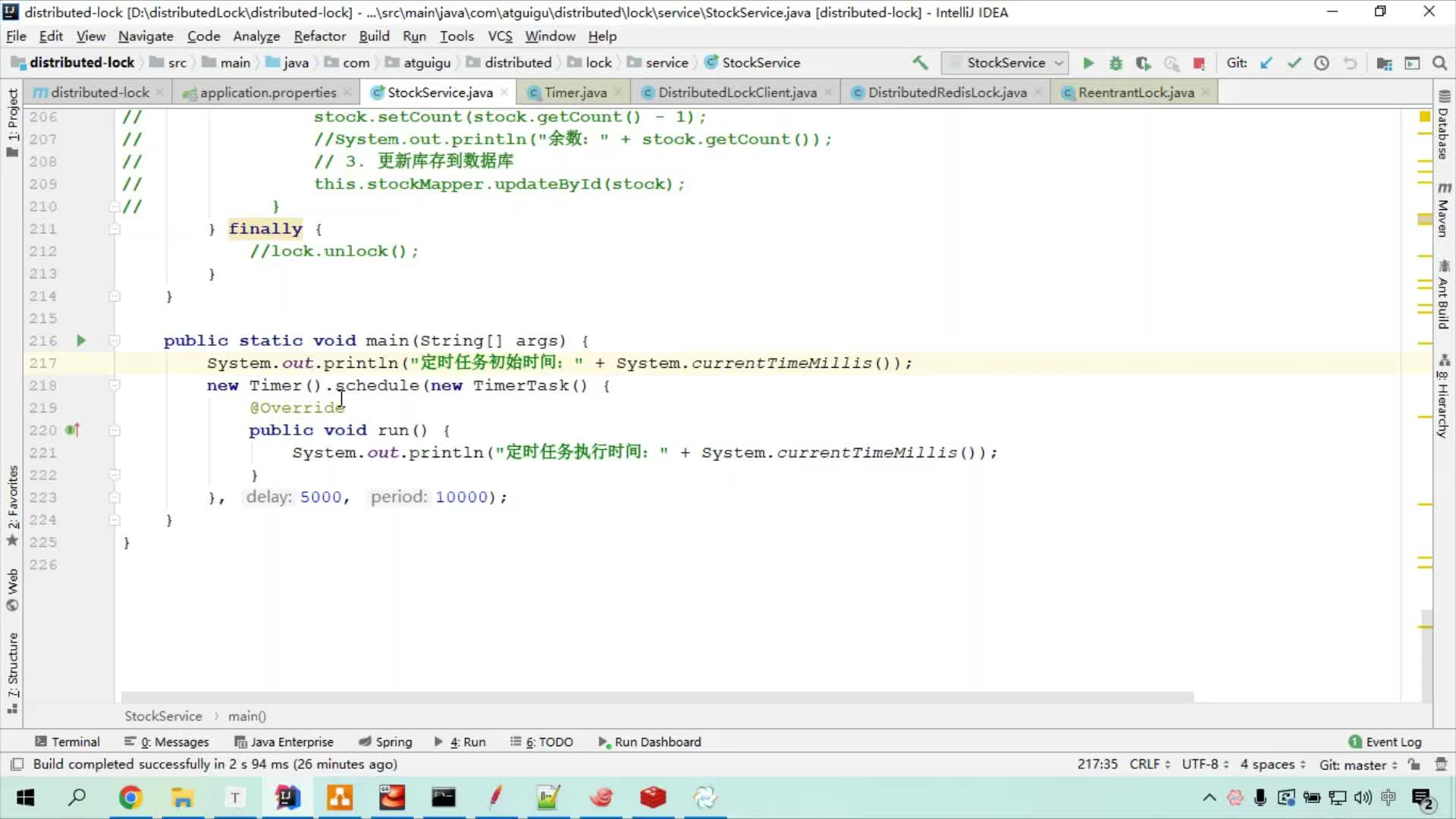1456x819 pixels.
Task: Click the editor horizontal scrollbar
Action: (x=657, y=697)
